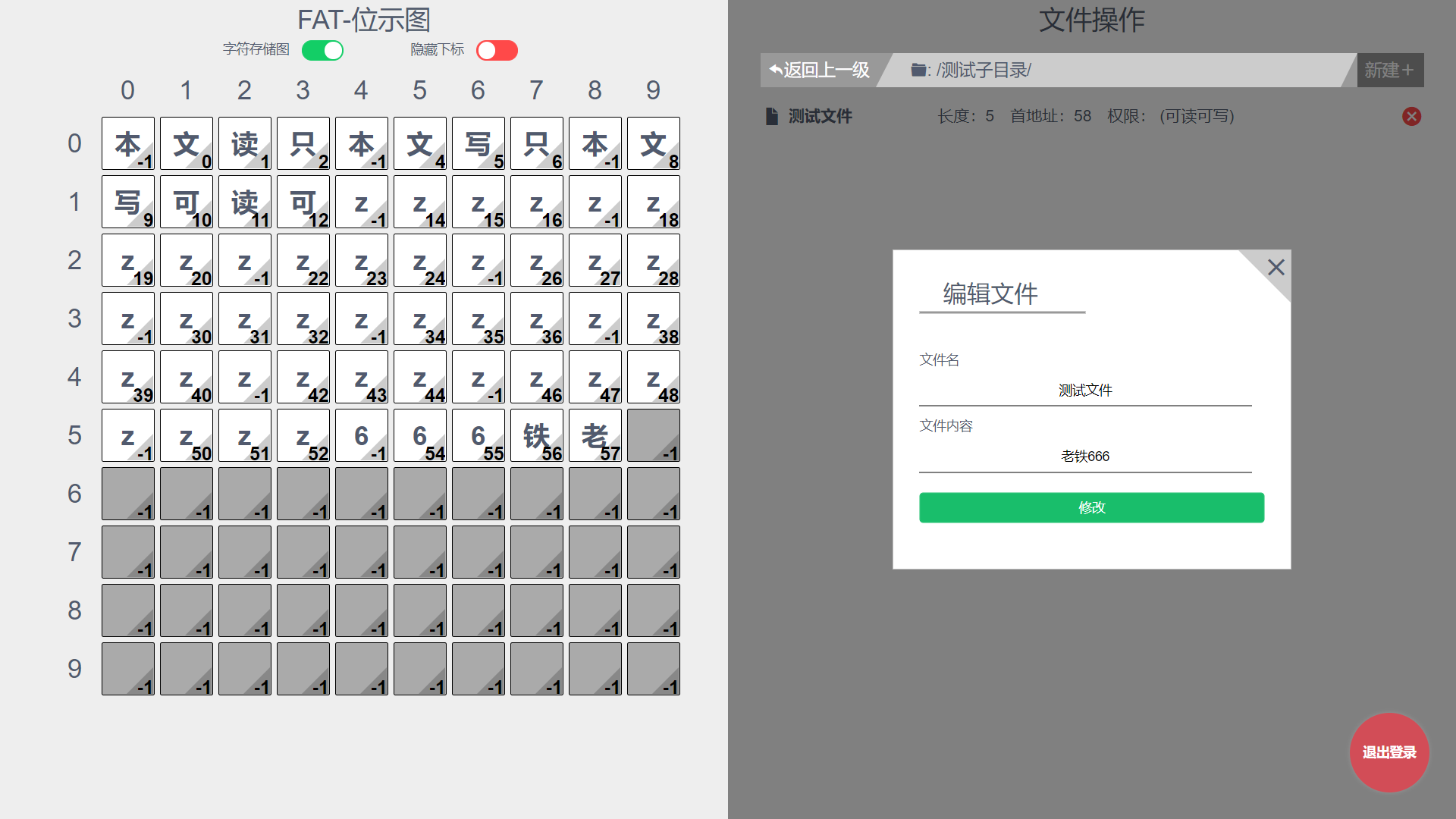1456x819 pixels.
Task: Click FAT cell z with index 28
Action: 654,261
